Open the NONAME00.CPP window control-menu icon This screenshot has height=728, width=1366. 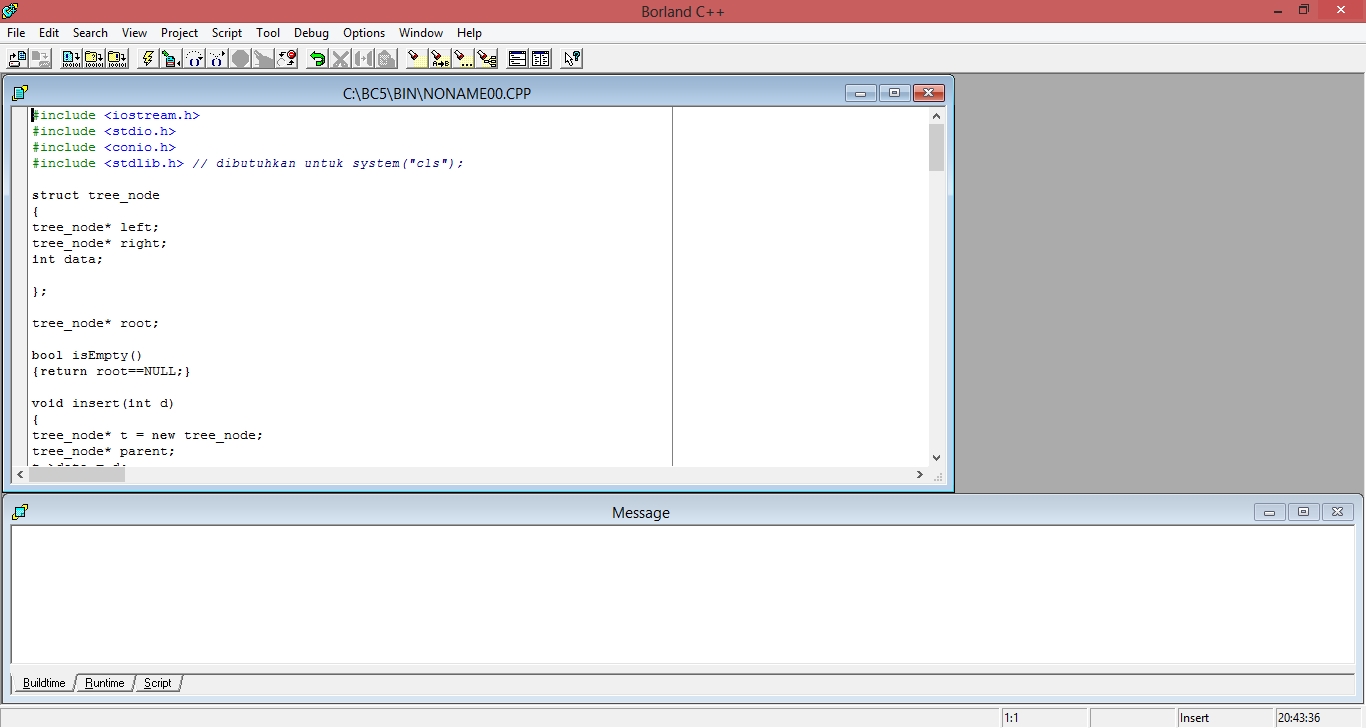[20, 93]
